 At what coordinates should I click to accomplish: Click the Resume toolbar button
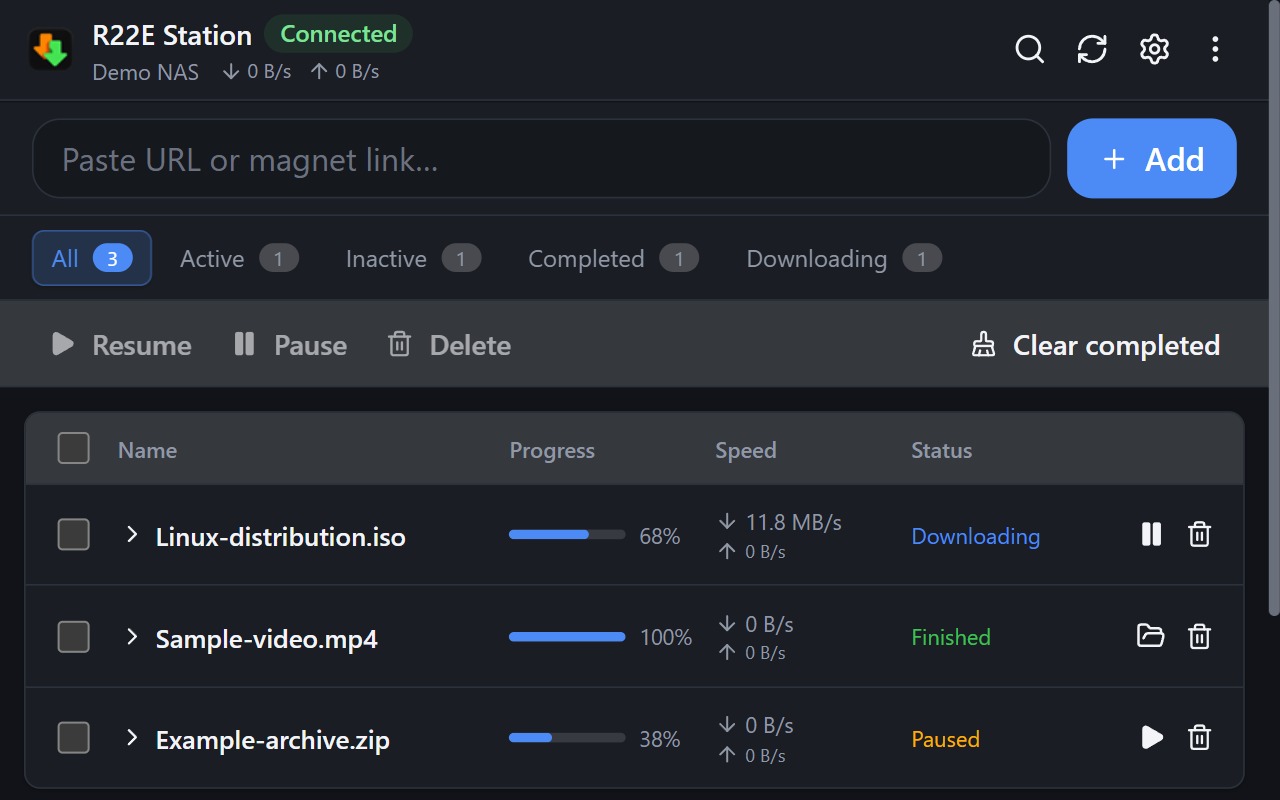click(121, 345)
